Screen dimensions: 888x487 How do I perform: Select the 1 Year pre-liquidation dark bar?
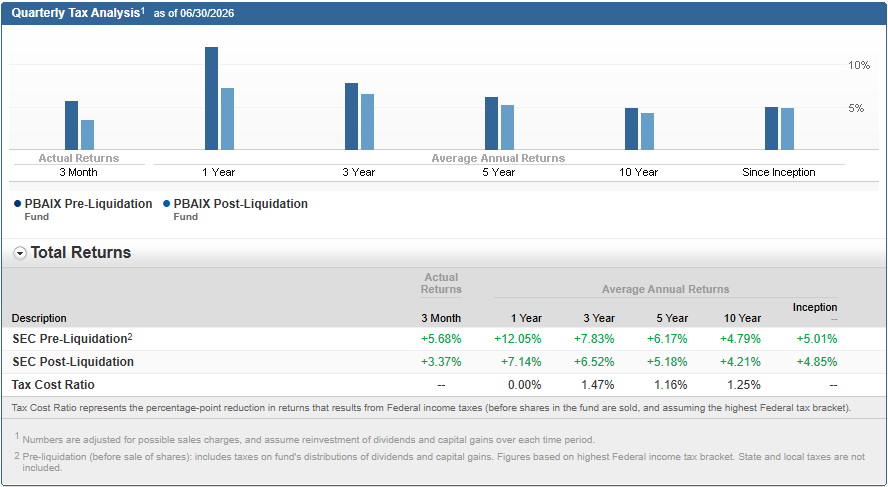coord(211,99)
